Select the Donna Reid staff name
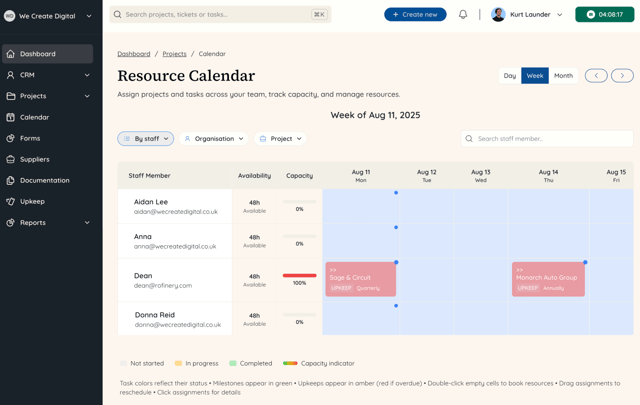The height and width of the screenshot is (405, 640). pos(155,315)
